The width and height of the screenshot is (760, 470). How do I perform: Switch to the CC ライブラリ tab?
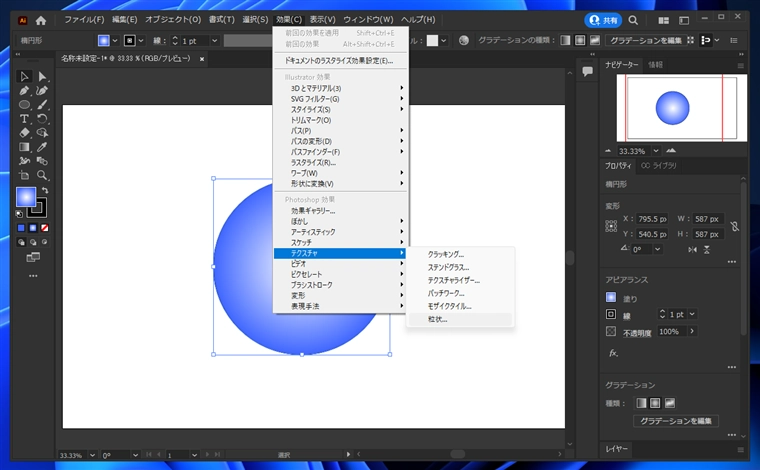click(658, 166)
